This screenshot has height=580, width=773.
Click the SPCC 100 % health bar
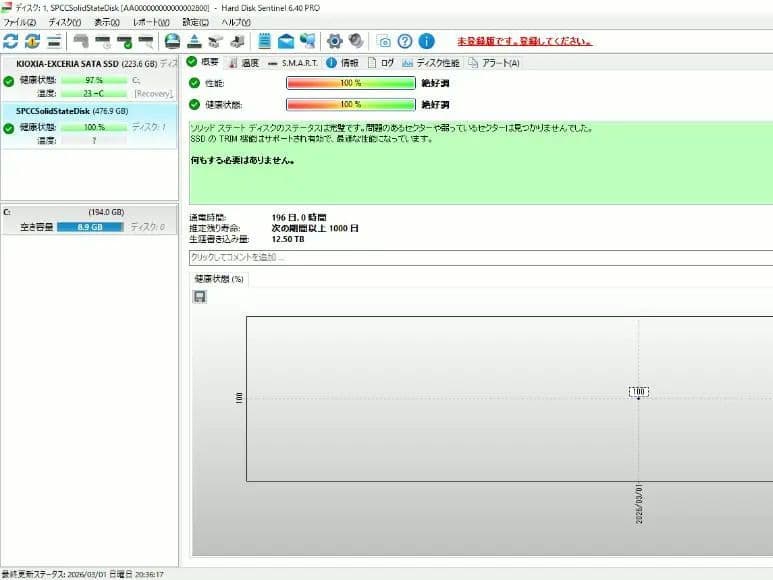click(94, 127)
